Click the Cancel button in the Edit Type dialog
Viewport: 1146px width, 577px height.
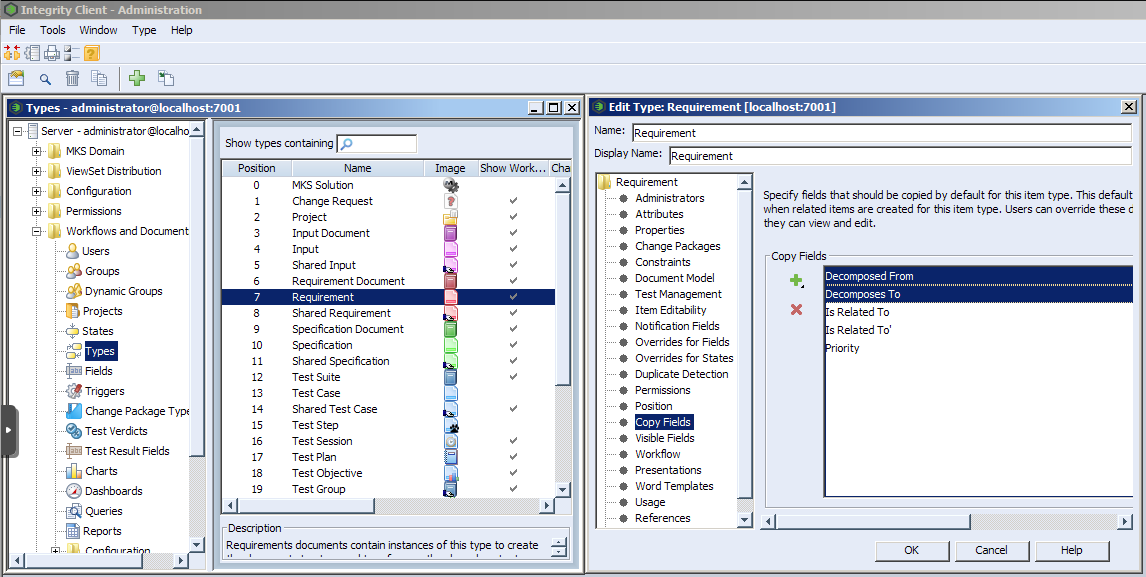[x=991, y=550]
